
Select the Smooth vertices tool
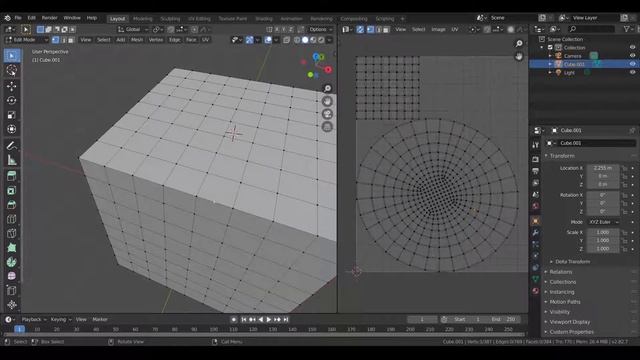tap(12, 276)
